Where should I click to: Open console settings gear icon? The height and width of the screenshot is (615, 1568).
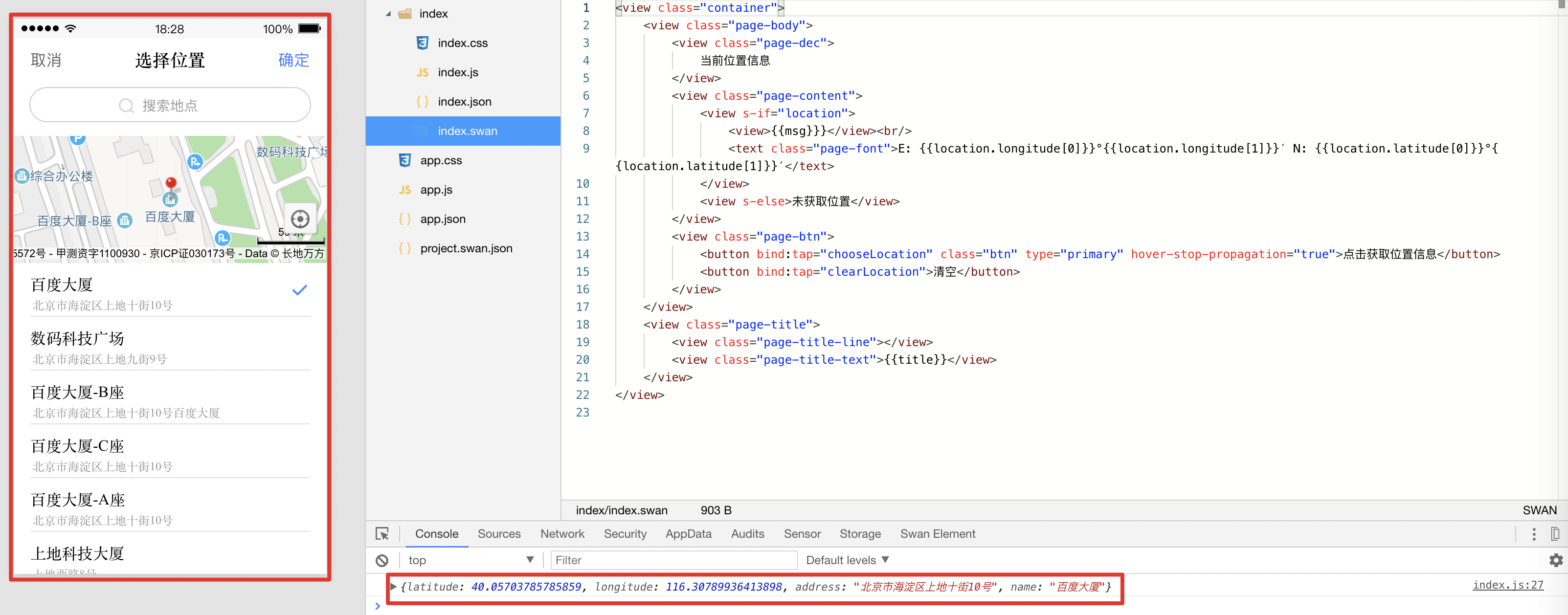point(1555,560)
